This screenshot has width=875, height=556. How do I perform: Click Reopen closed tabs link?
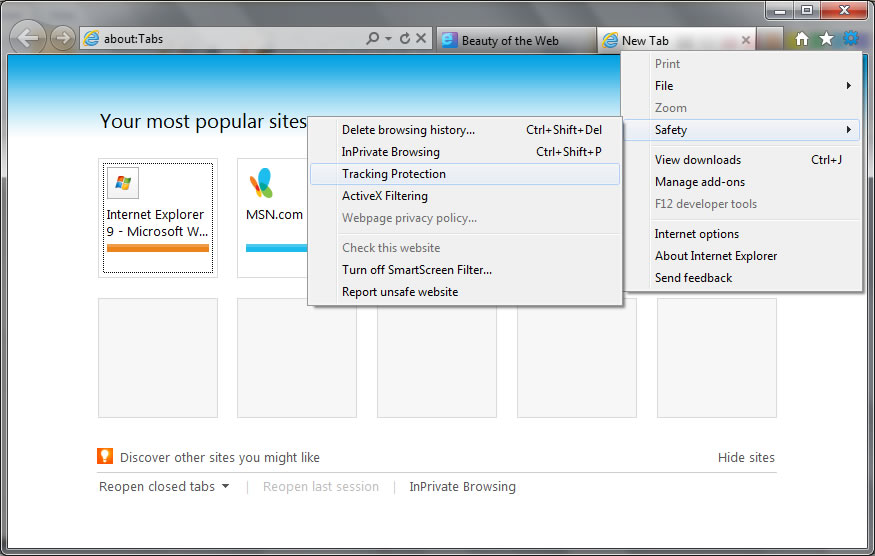tap(157, 487)
